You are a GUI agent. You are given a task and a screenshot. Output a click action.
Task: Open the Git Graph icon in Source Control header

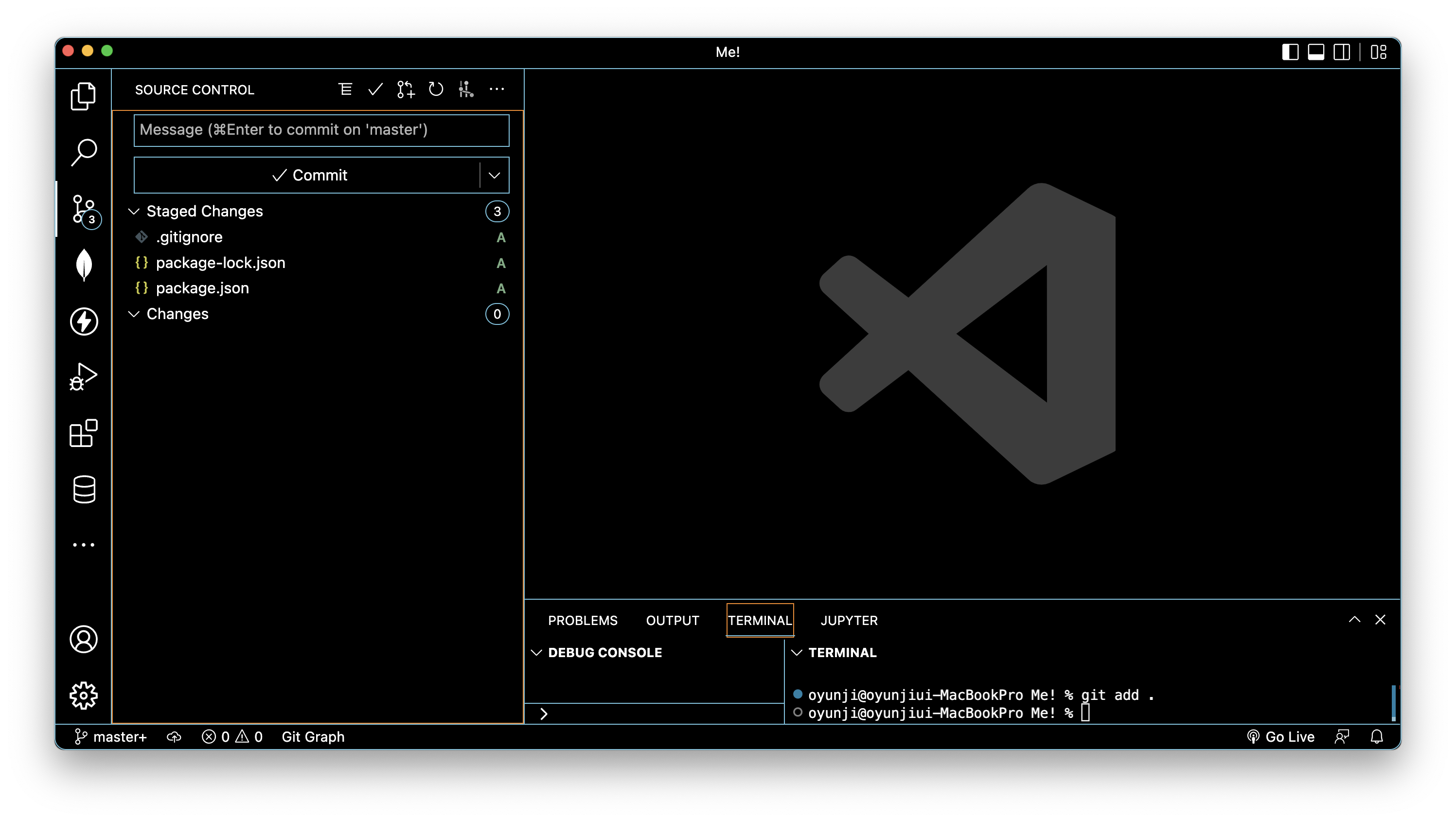466,89
